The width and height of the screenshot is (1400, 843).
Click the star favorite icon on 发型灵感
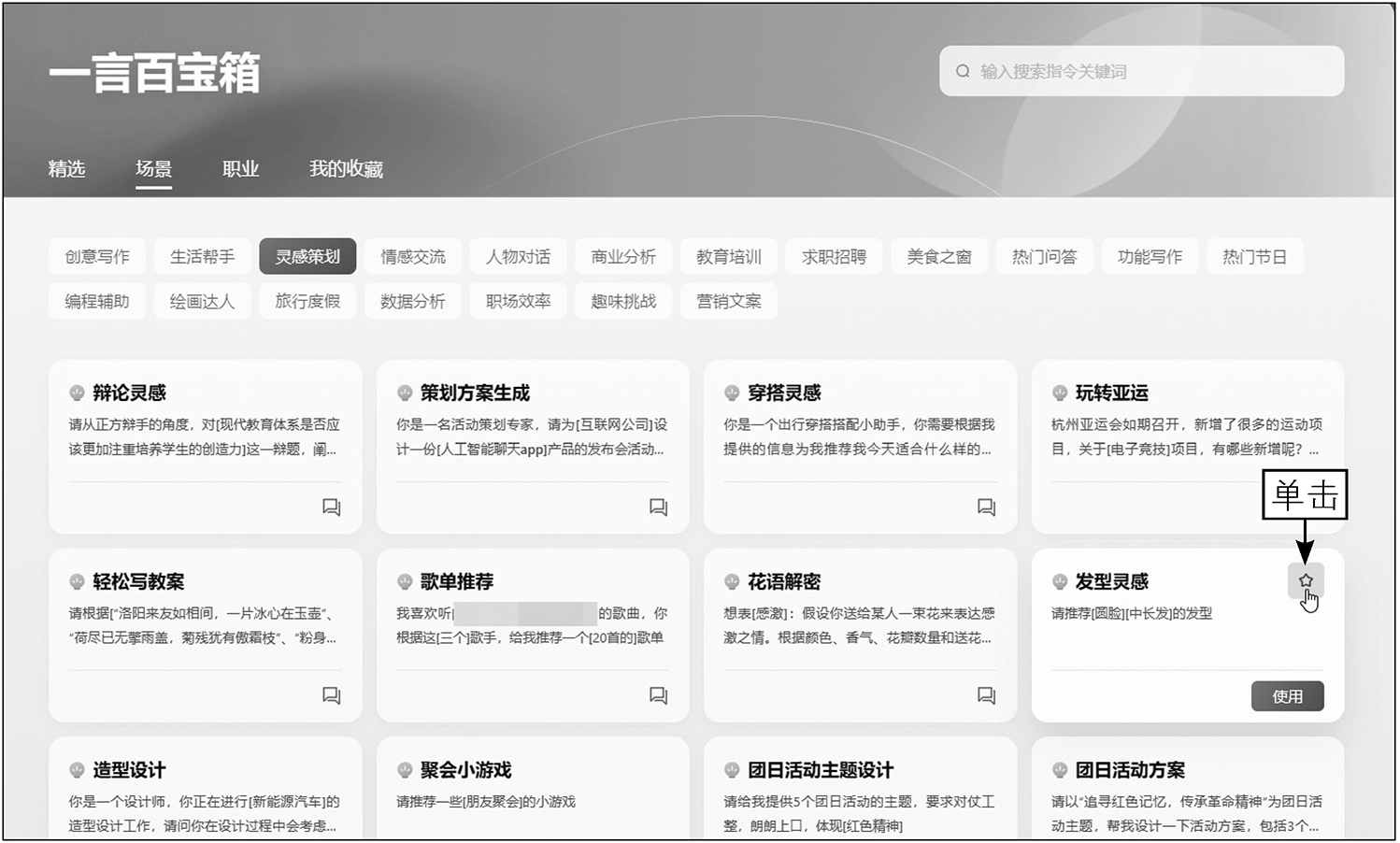pyautogui.click(x=1306, y=580)
